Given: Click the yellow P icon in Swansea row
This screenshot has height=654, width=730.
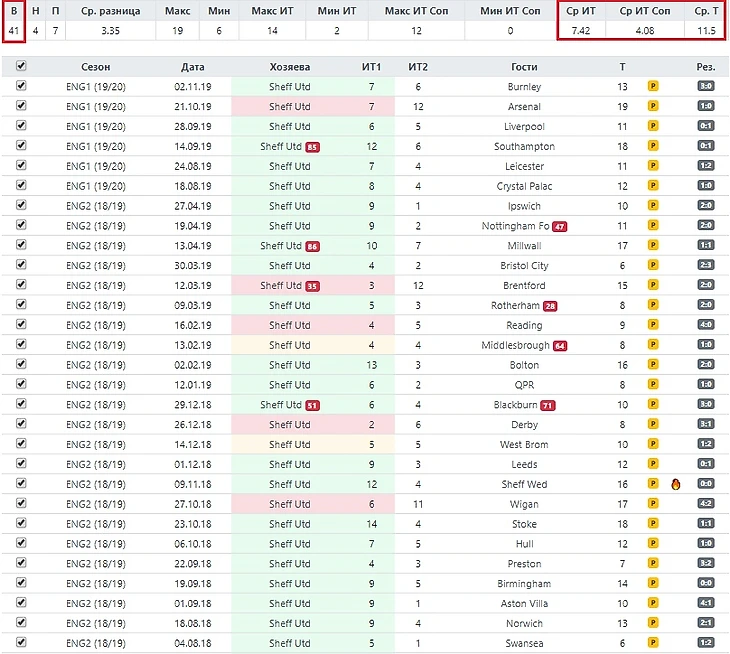Looking at the screenshot, I should click(653, 643).
